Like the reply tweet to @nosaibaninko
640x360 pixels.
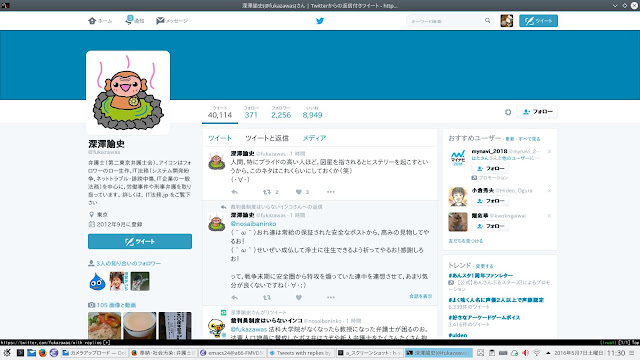(x=299, y=298)
